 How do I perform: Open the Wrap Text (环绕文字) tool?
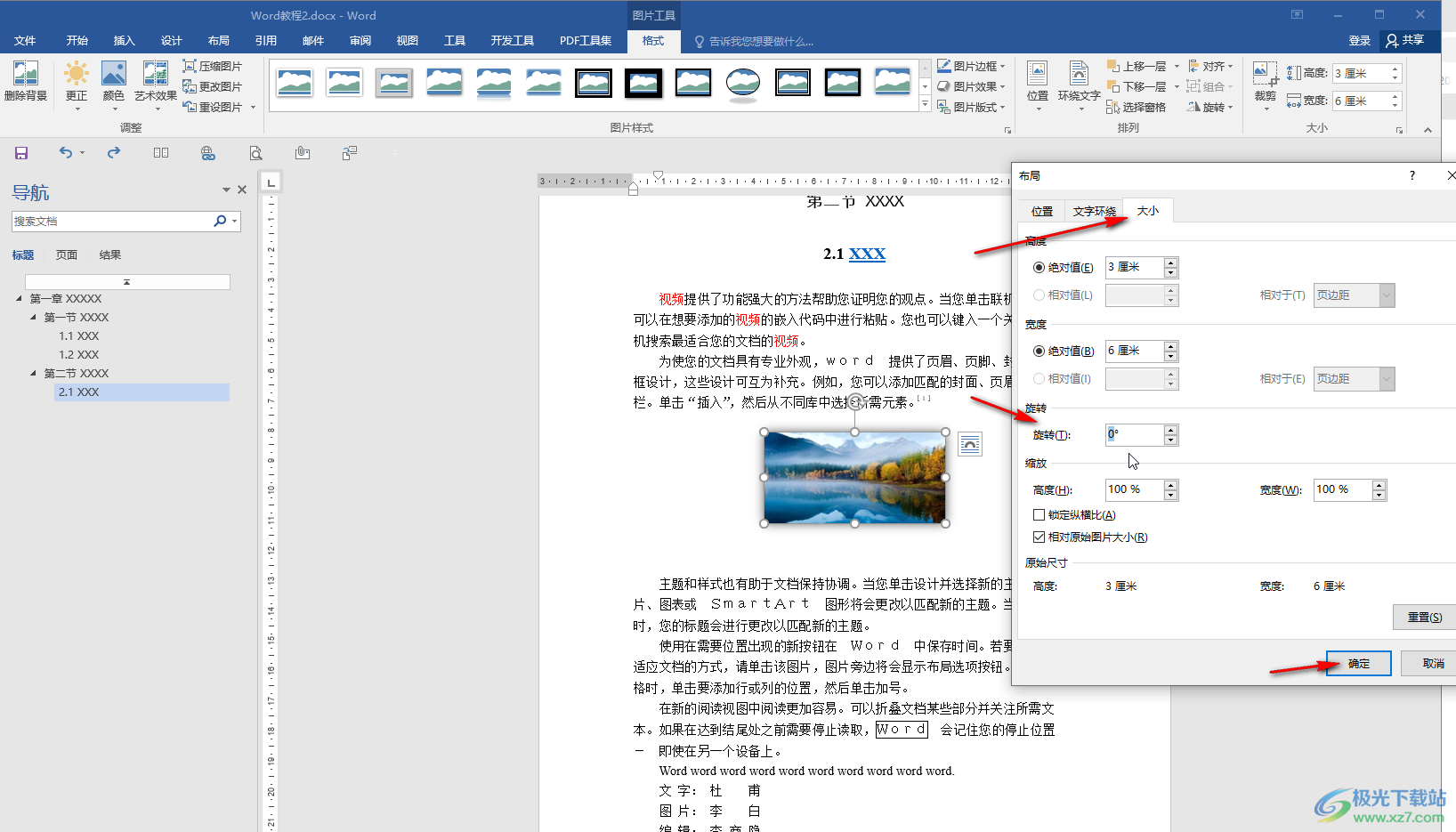pos(1079,85)
